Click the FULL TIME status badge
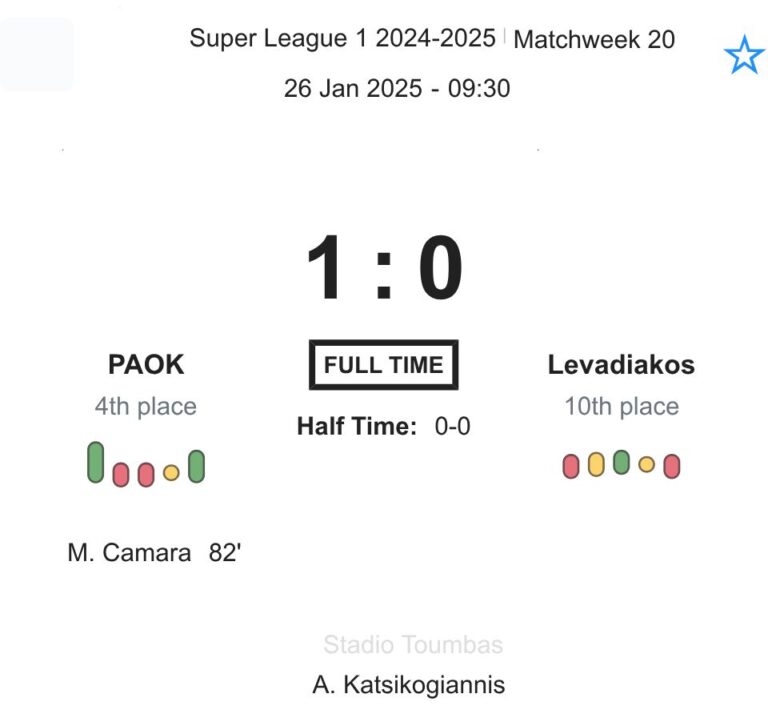The width and height of the screenshot is (768, 714). tap(383, 365)
